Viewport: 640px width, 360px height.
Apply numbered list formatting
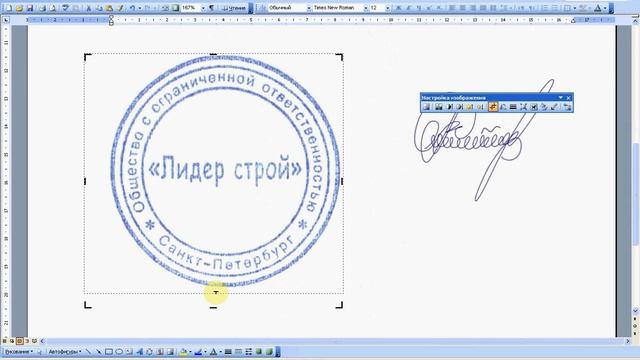click(545, 8)
